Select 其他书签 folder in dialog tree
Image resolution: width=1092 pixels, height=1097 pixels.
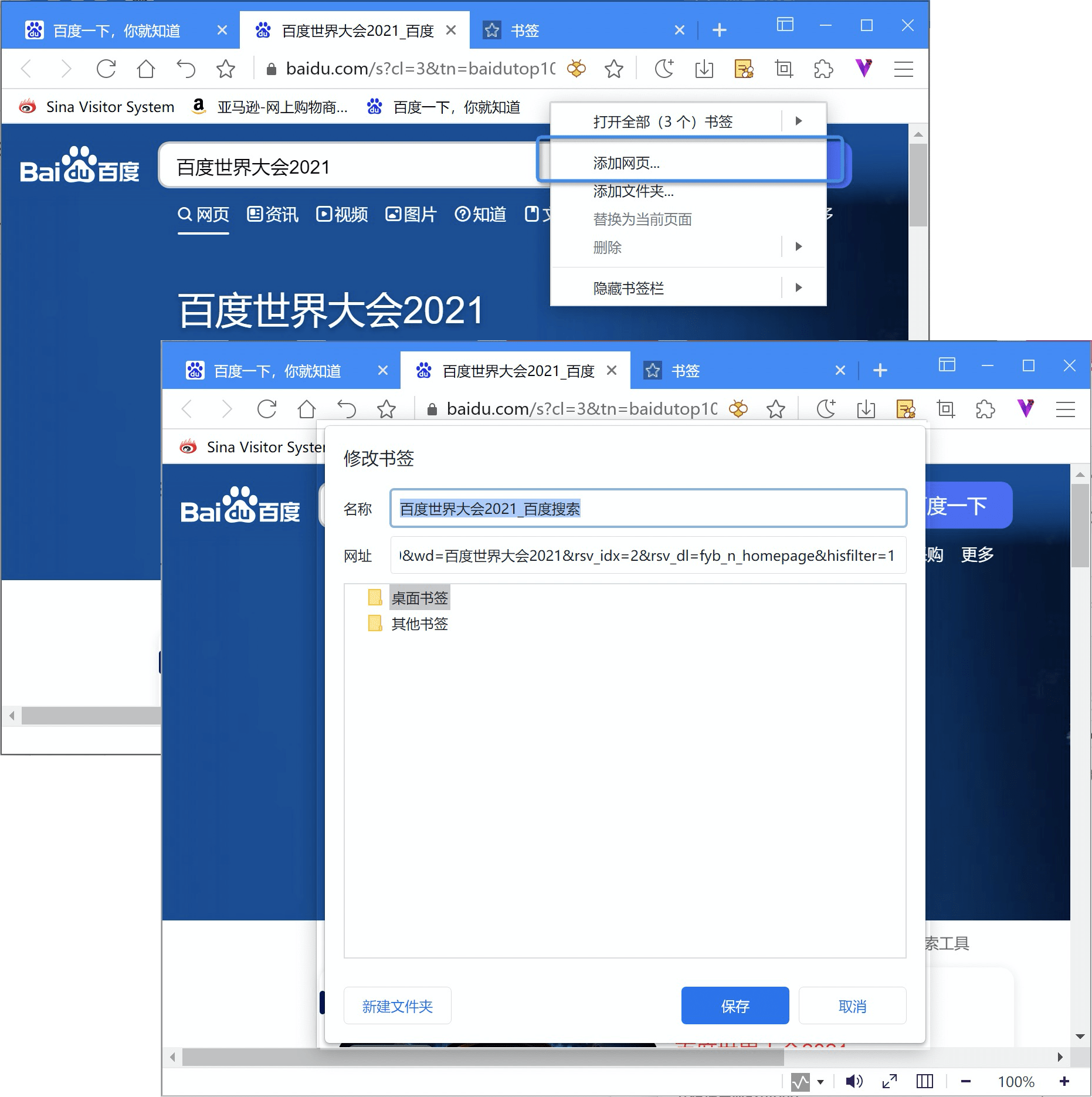pyautogui.click(x=419, y=624)
